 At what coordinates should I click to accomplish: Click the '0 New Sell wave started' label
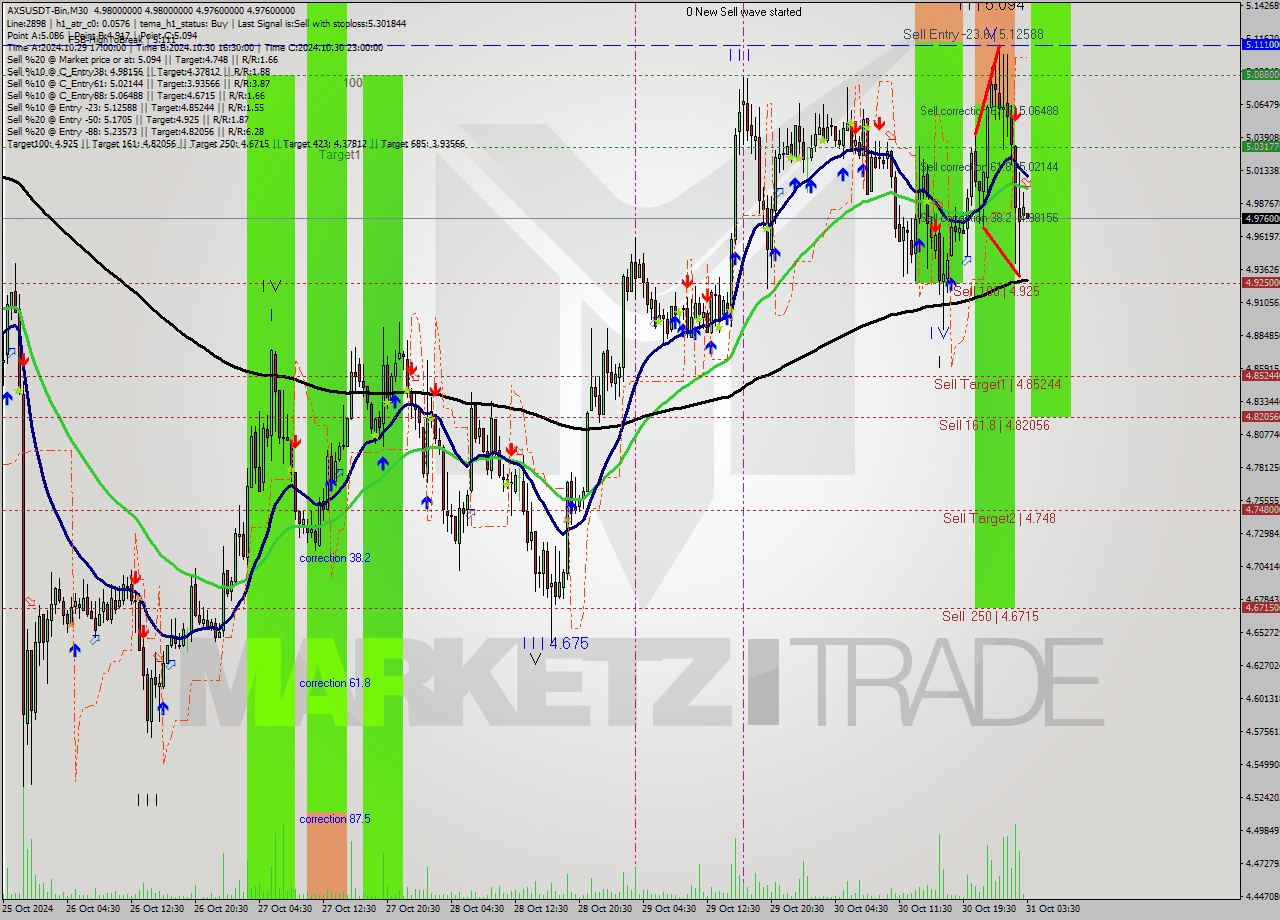pyautogui.click(x=743, y=12)
